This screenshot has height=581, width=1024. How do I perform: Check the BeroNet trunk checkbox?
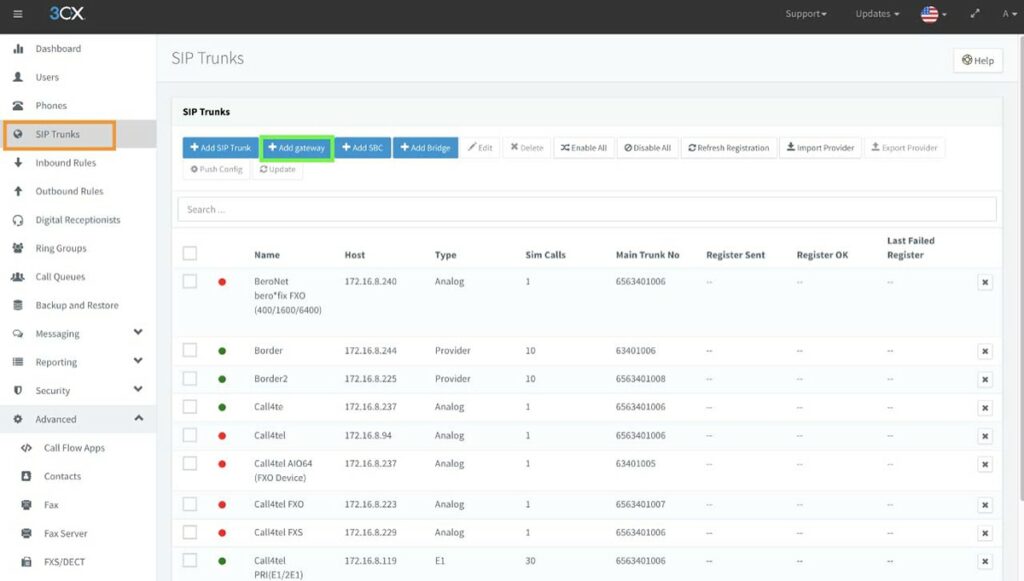(190, 282)
